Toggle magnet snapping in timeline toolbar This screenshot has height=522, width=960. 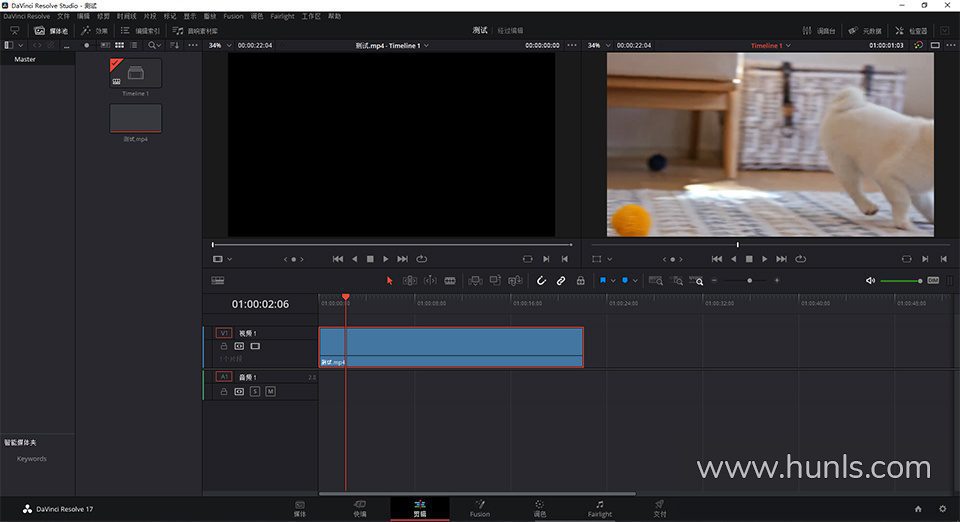[541, 281]
